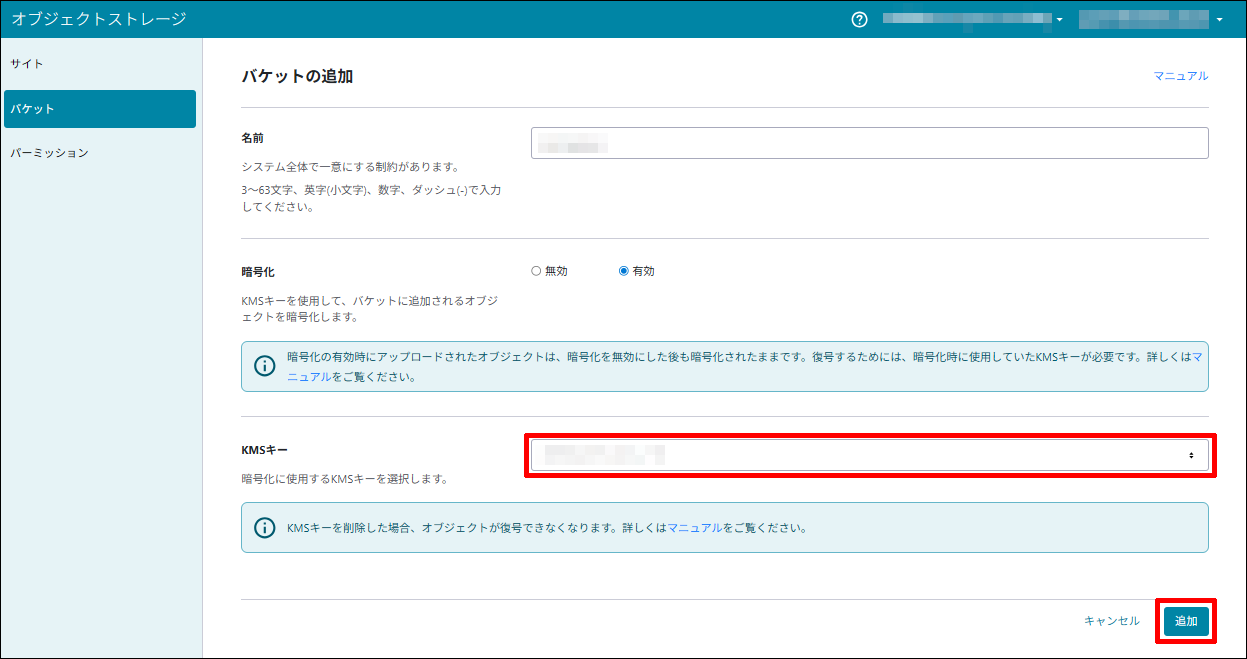The image size is (1247, 659).
Task: Click the キャンセル link
Action: tap(1111, 621)
